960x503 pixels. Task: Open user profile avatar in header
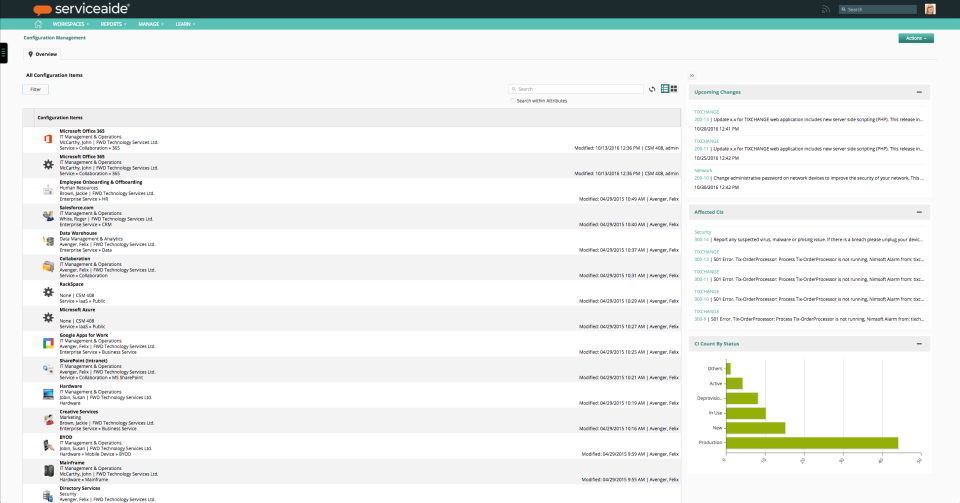pyautogui.click(x=930, y=9)
